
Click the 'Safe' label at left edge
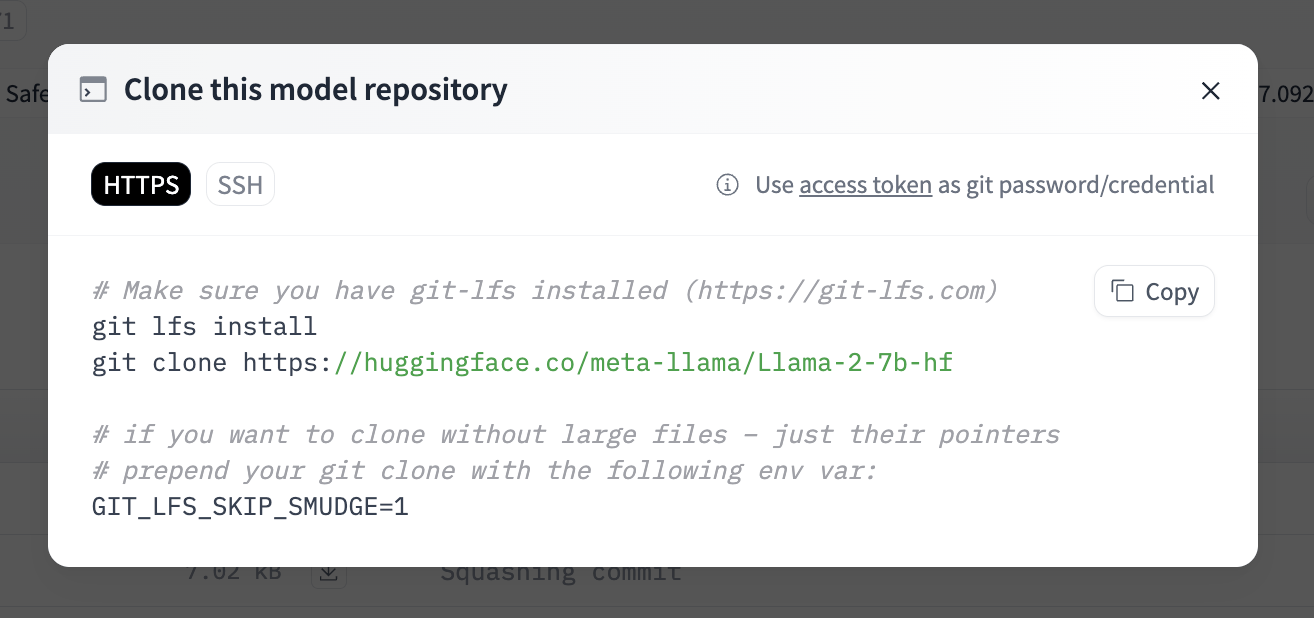click(26, 94)
